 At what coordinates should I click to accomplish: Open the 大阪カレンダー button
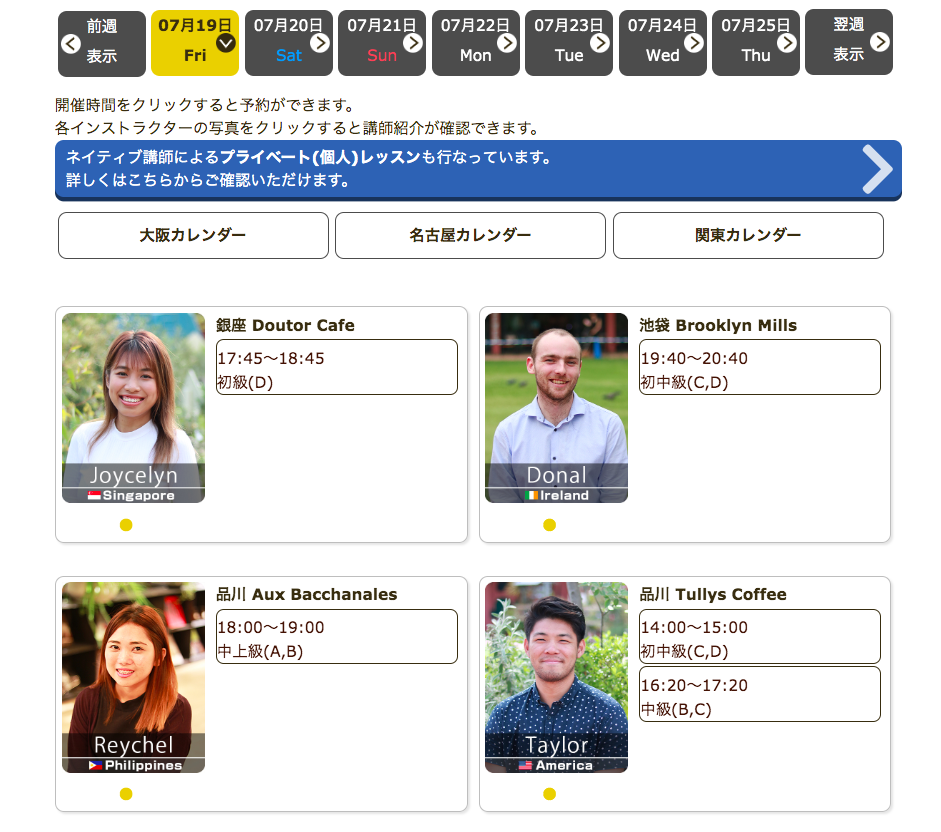click(x=193, y=236)
